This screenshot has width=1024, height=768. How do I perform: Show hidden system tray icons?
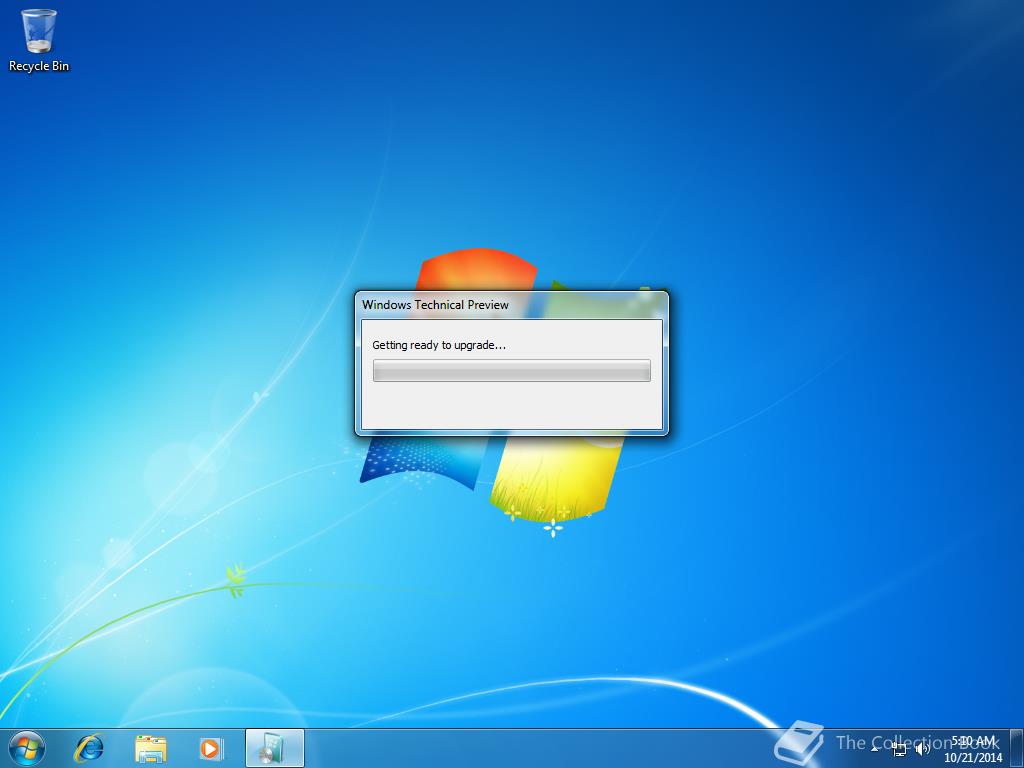tap(875, 749)
